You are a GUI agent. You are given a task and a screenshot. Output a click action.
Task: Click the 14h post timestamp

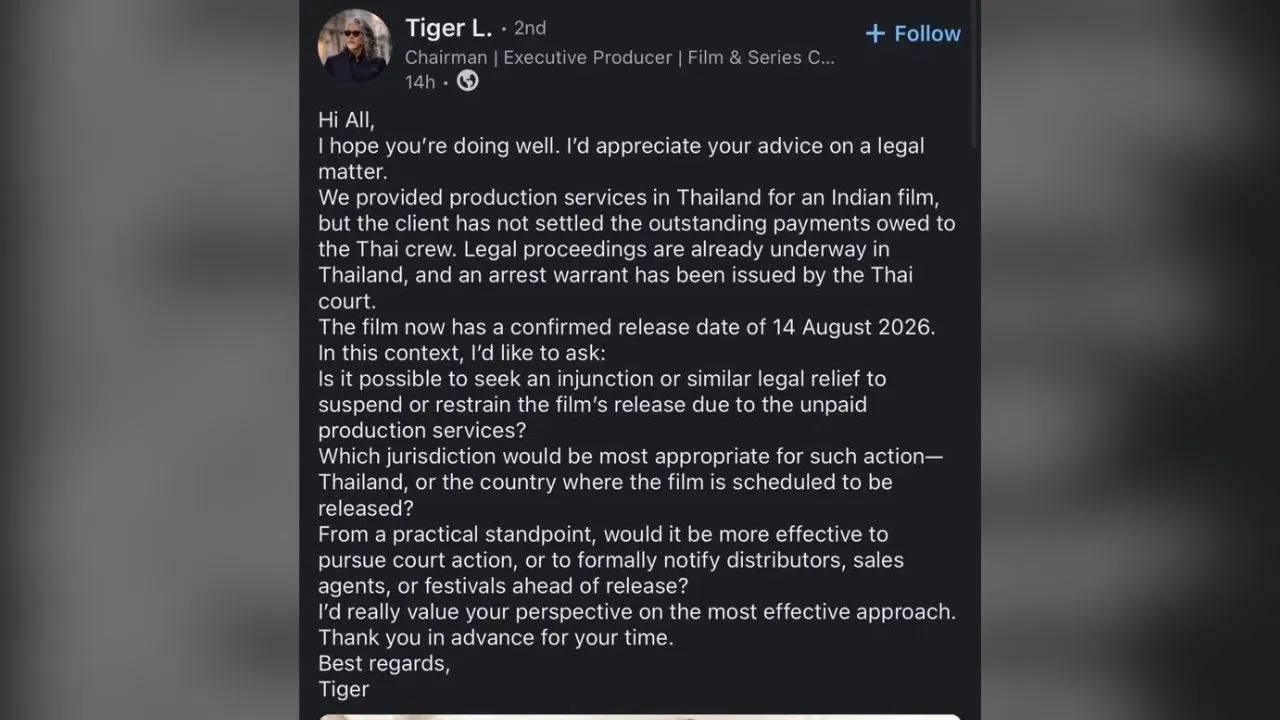tap(420, 82)
